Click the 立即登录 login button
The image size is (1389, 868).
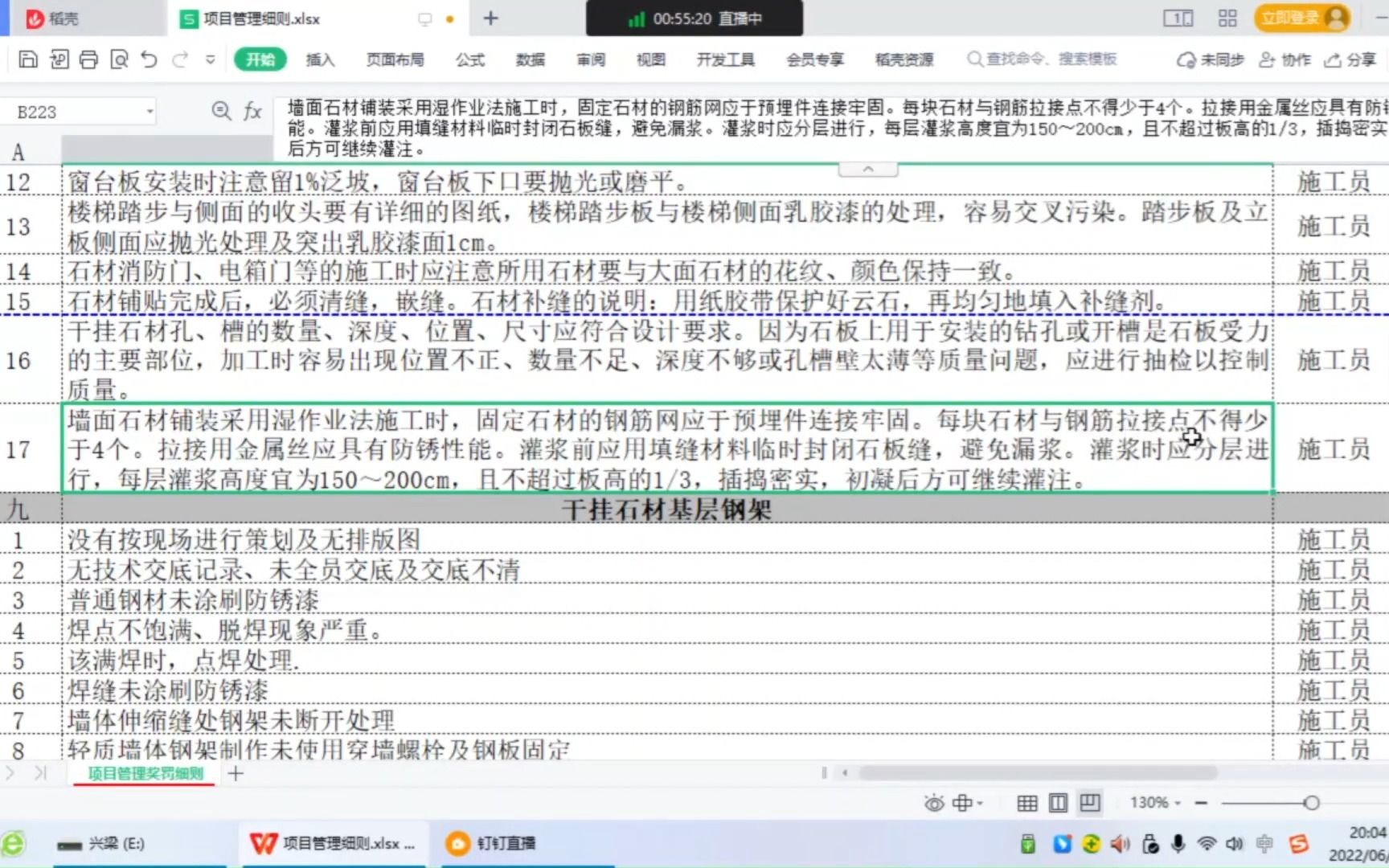[1301, 18]
